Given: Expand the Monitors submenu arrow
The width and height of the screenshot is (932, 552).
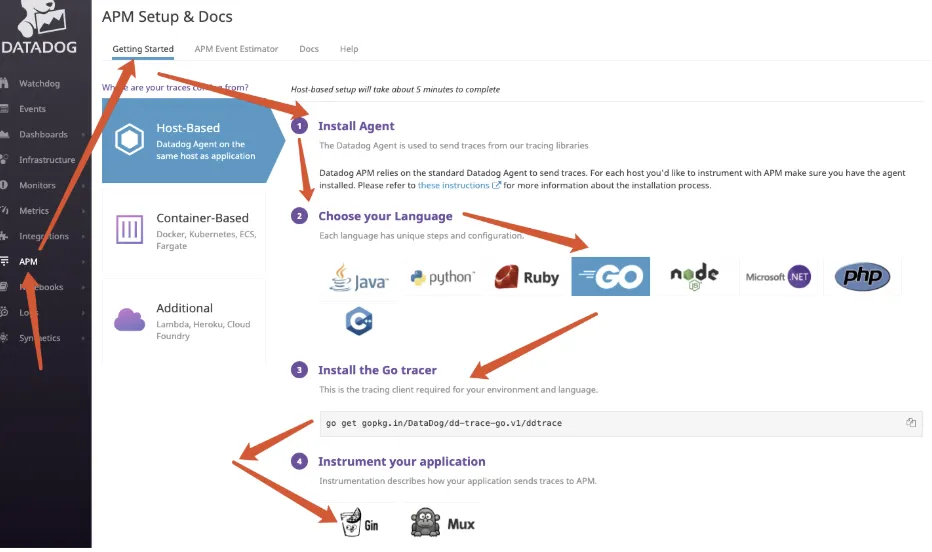Looking at the screenshot, I should click(83, 185).
